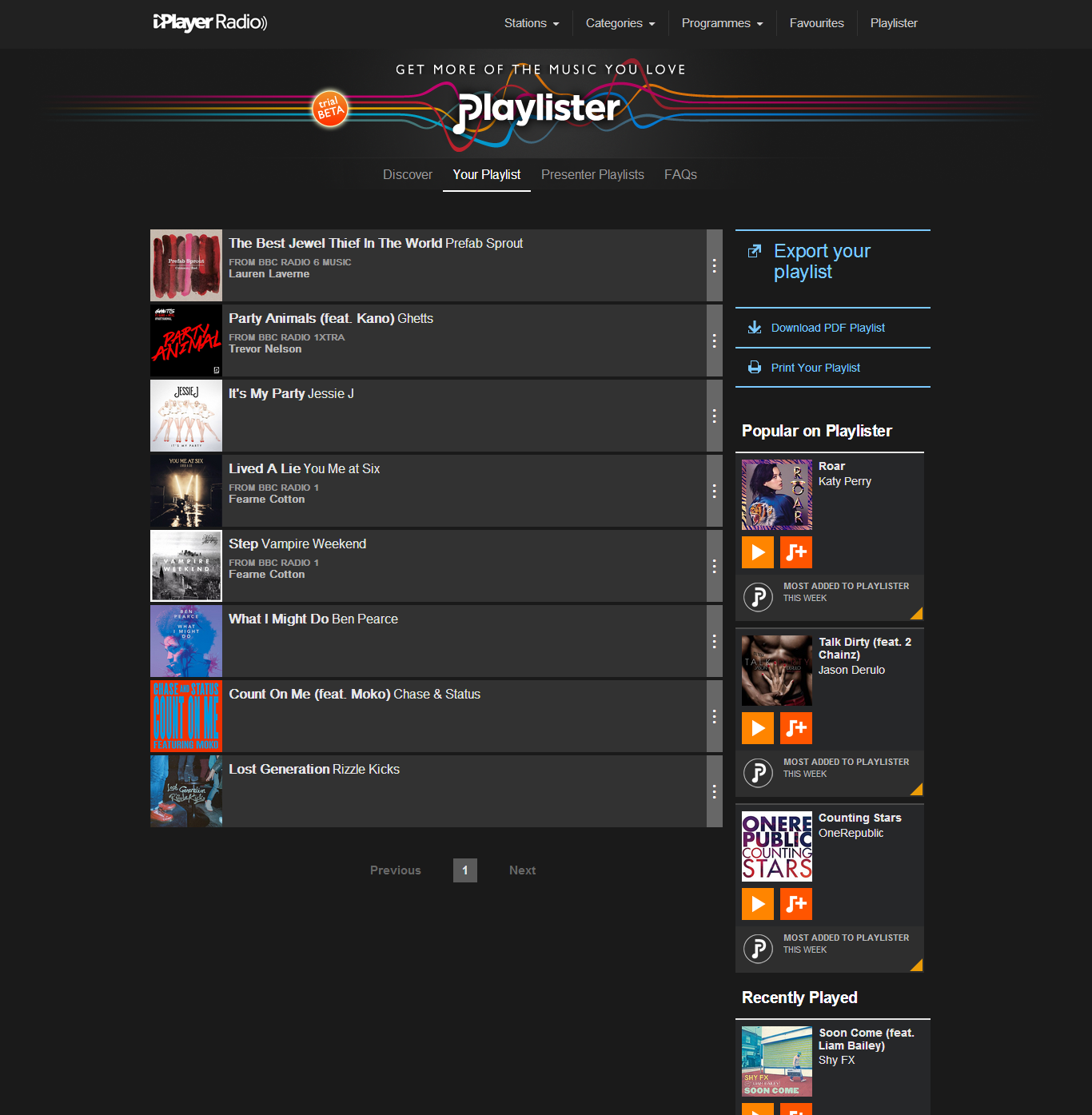The width and height of the screenshot is (1092, 1115).
Task: Open options menu for It's My Party track
Action: point(715,416)
